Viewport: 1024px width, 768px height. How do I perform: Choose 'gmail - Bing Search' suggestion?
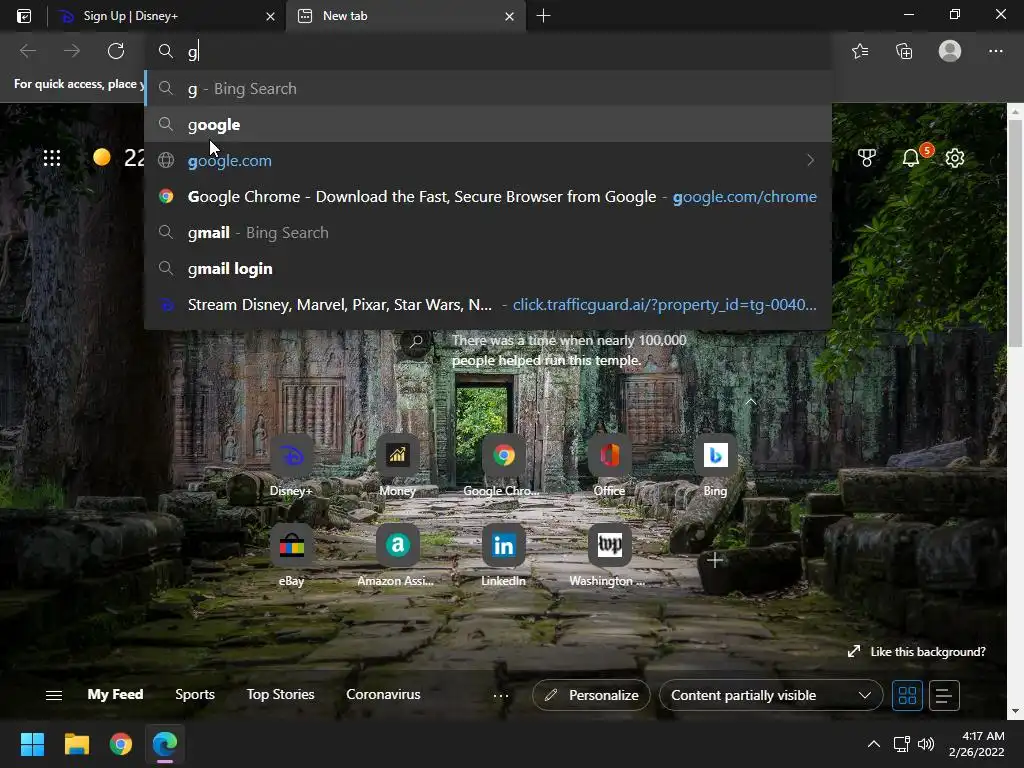pyautogui.click(x=488, y=232)
